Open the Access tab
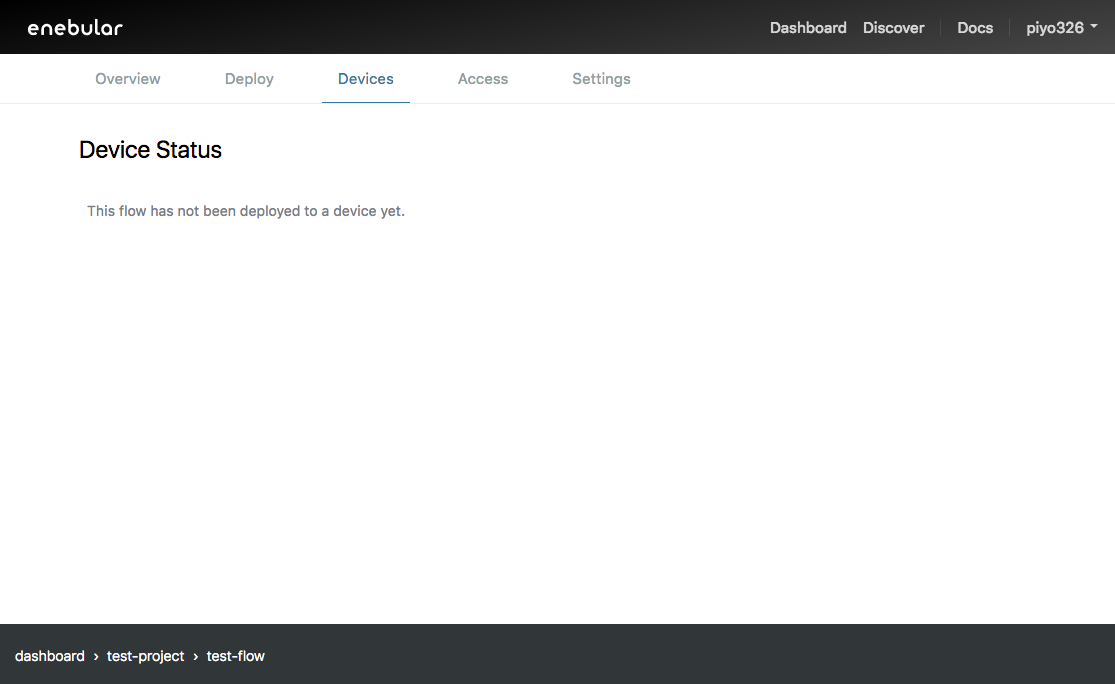The width and height of the screenshot is (1115, 684). coord(483,79)
